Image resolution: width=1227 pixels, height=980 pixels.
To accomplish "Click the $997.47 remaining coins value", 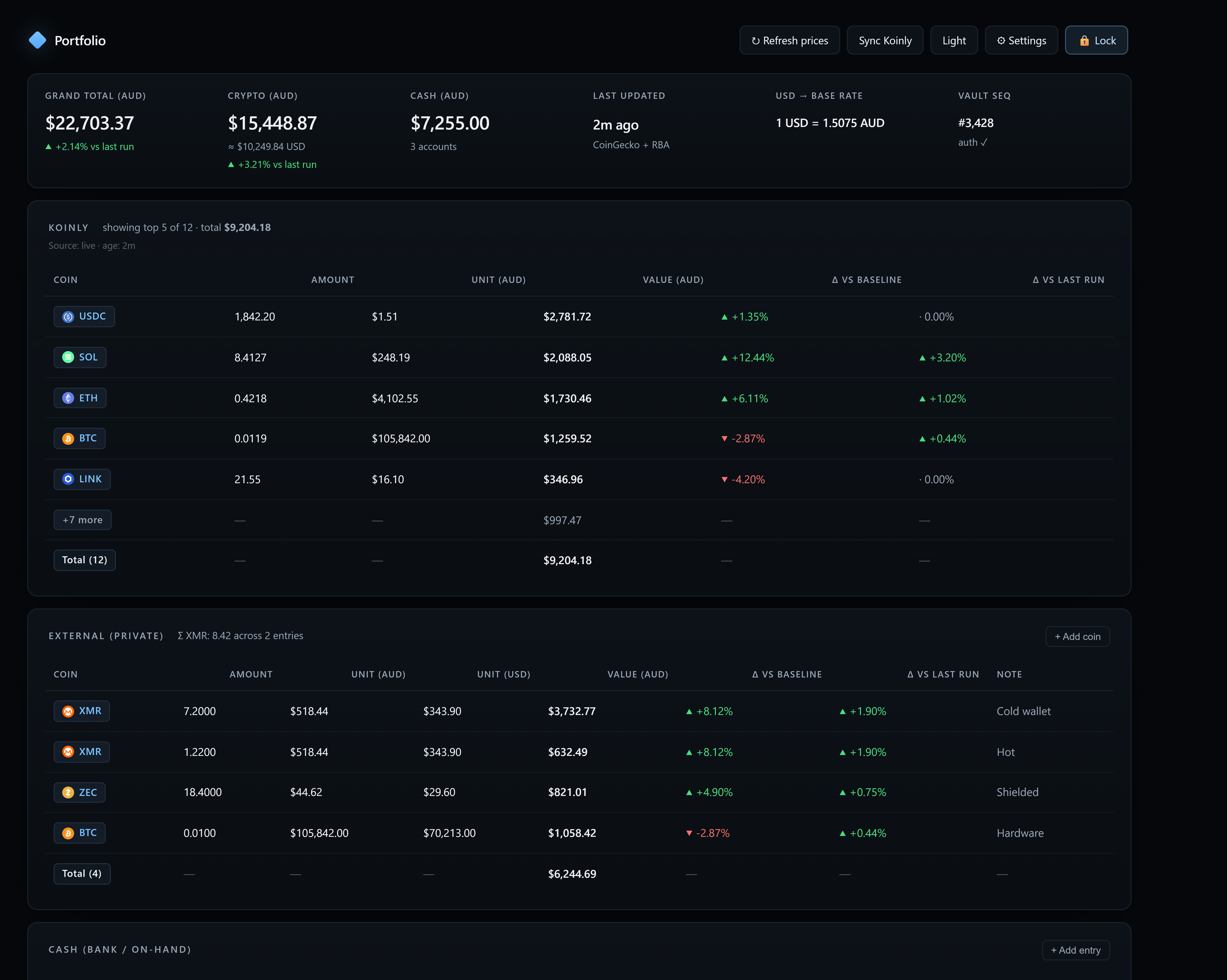I will coord(562,520).
